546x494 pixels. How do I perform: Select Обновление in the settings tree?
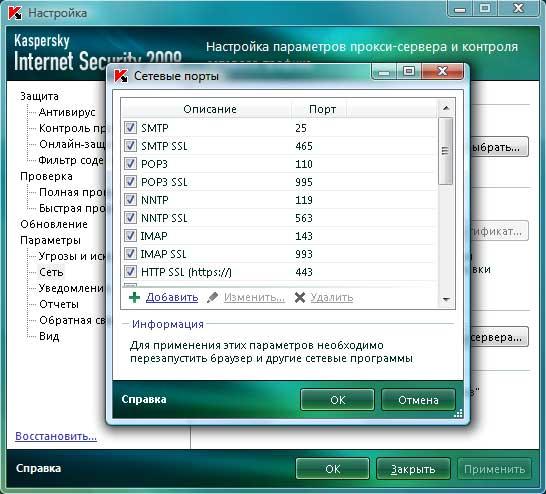pyautogui.click(x=54, y=224)
